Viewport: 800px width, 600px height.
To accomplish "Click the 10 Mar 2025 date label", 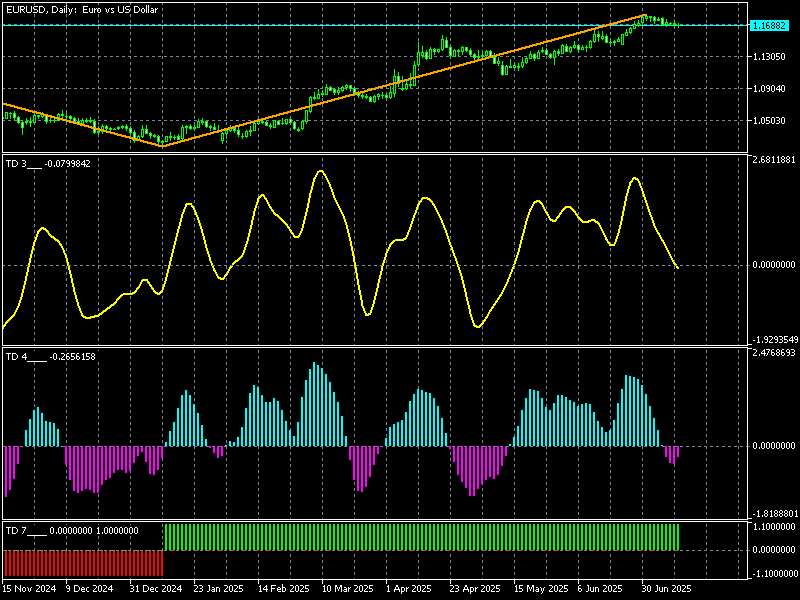I will [x=347, y=588].
